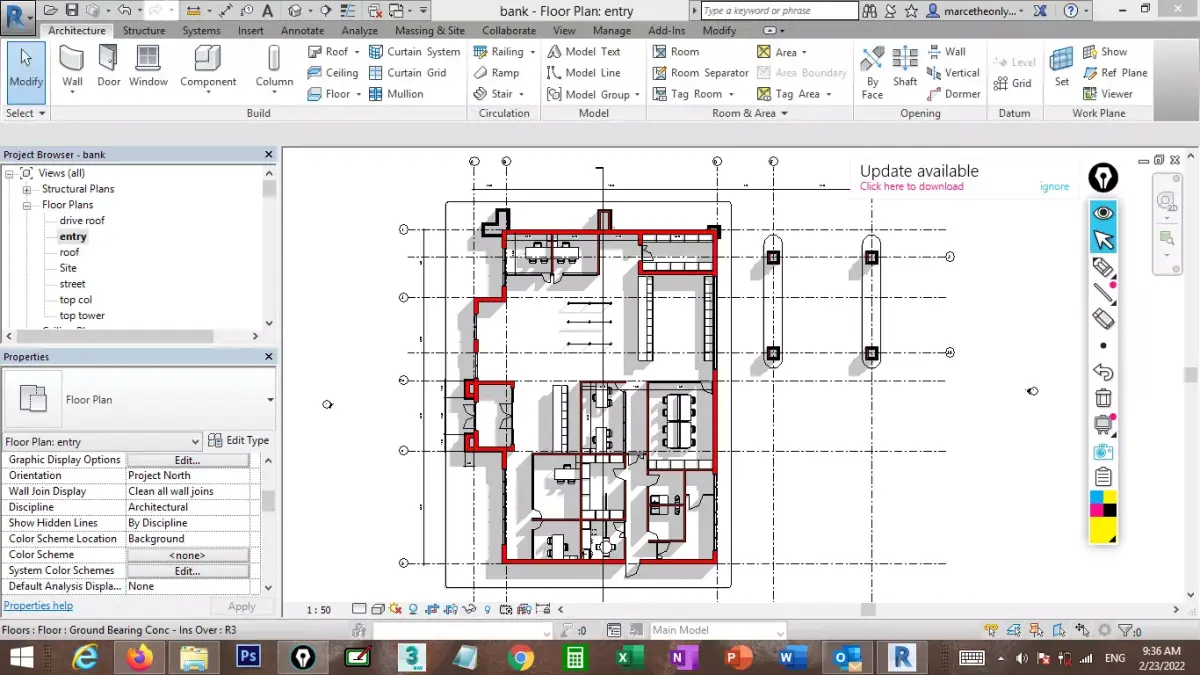The image size is (1200, 675).
Task: Toggle the Select Links status bar icon
Action: coord(991,630)
